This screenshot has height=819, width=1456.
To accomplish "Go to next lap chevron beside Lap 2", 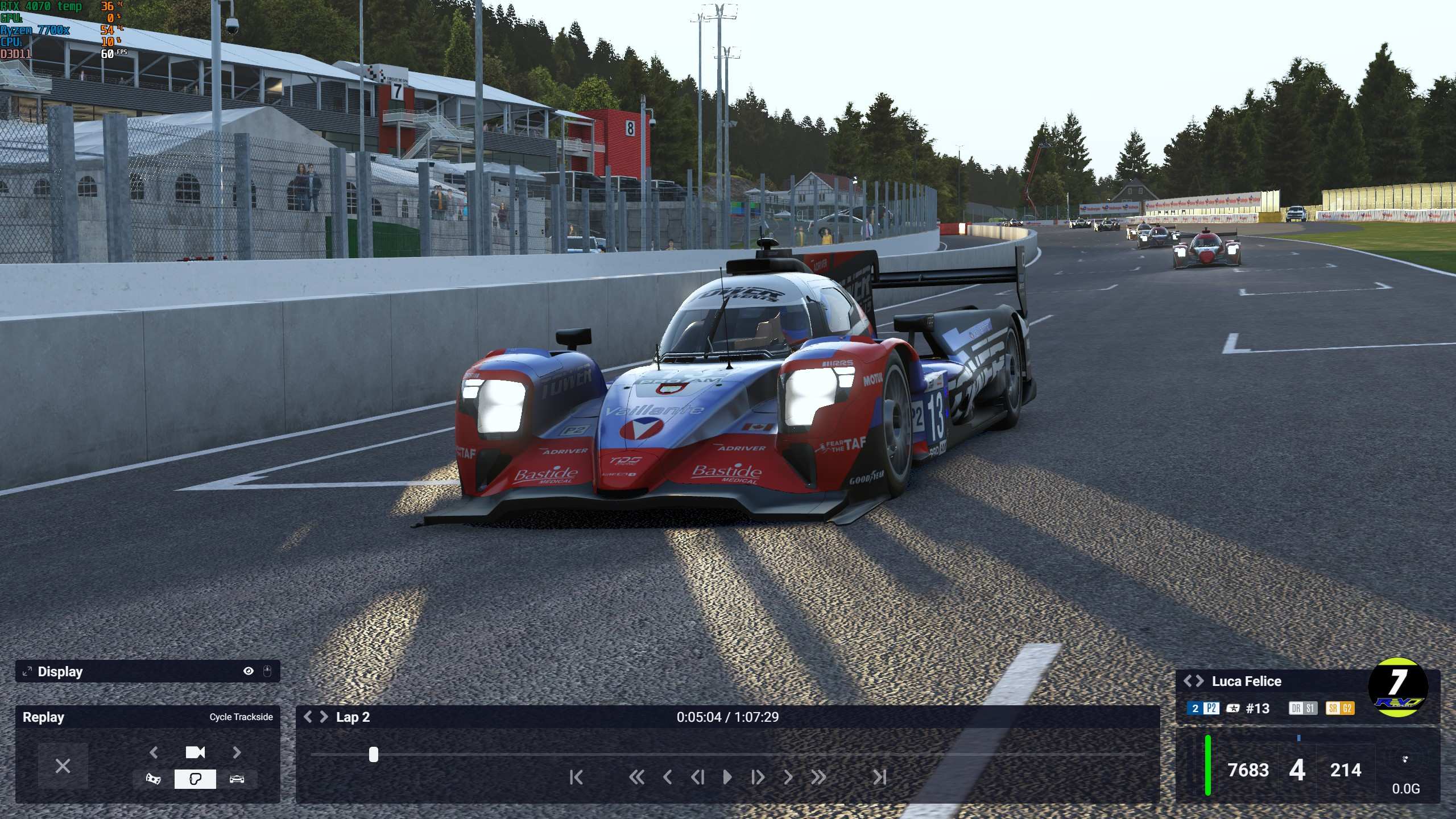I will point(324,717).
